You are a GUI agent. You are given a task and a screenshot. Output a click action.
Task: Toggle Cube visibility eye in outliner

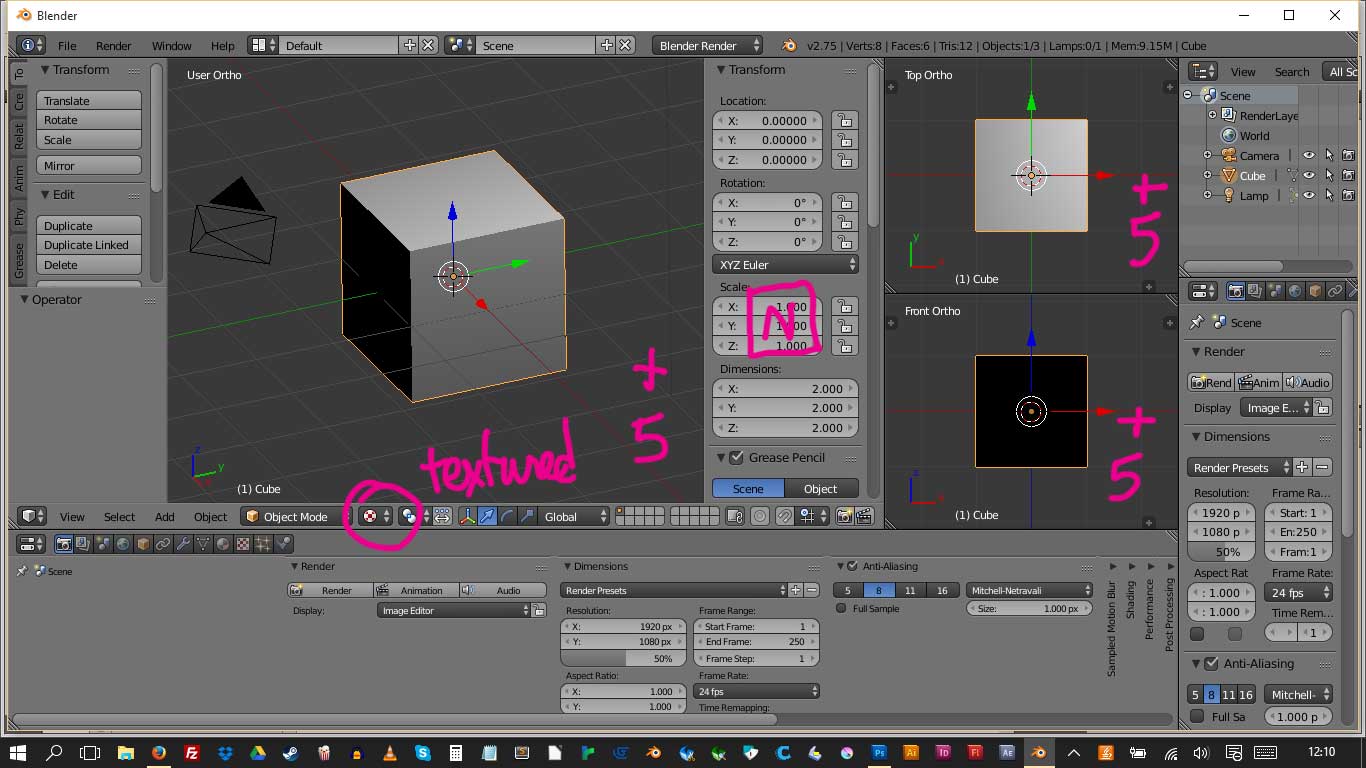pos(1308,176)
